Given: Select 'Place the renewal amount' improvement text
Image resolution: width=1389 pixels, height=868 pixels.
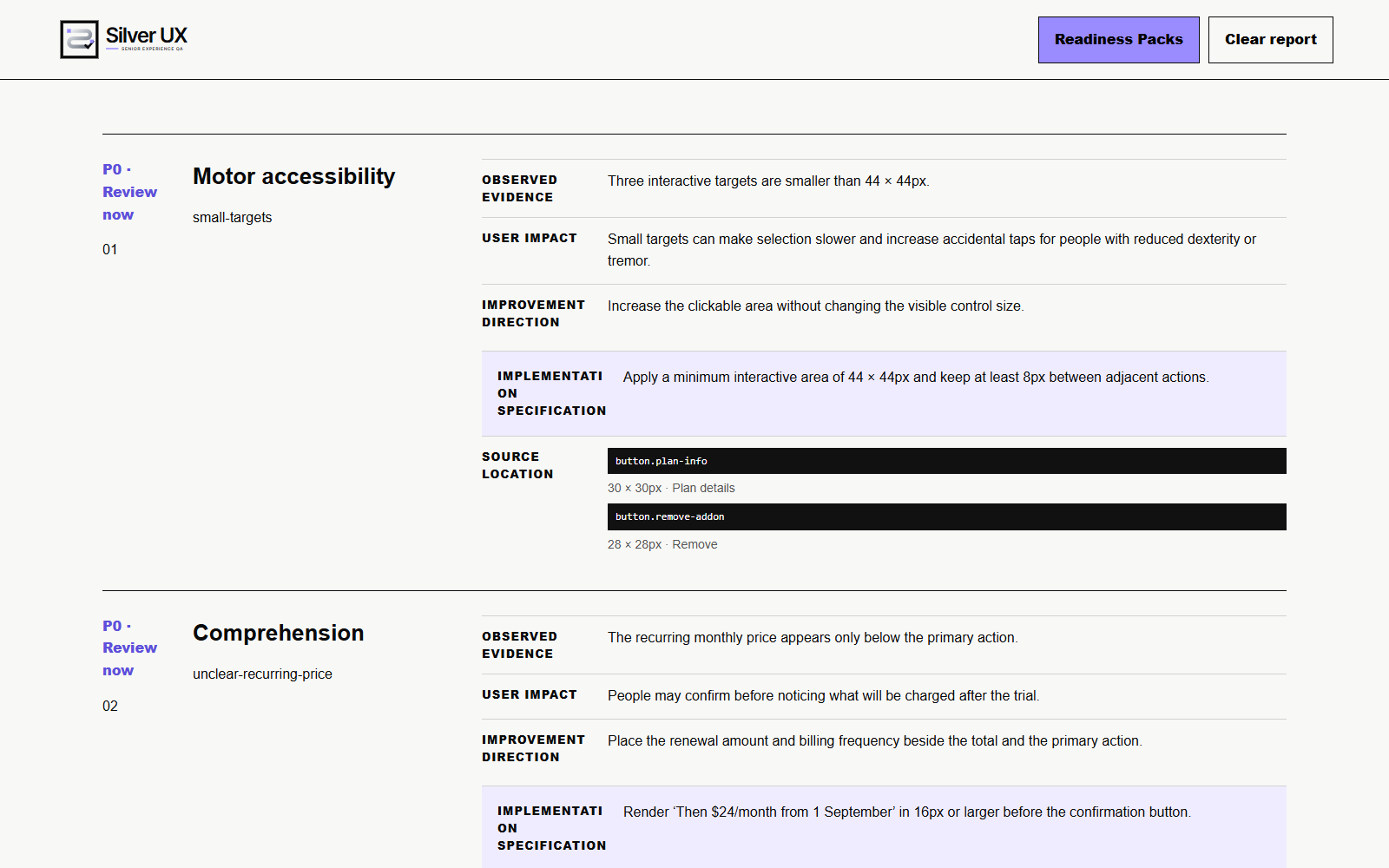Looking at the screenshot, I should click(x=875, y=740).
